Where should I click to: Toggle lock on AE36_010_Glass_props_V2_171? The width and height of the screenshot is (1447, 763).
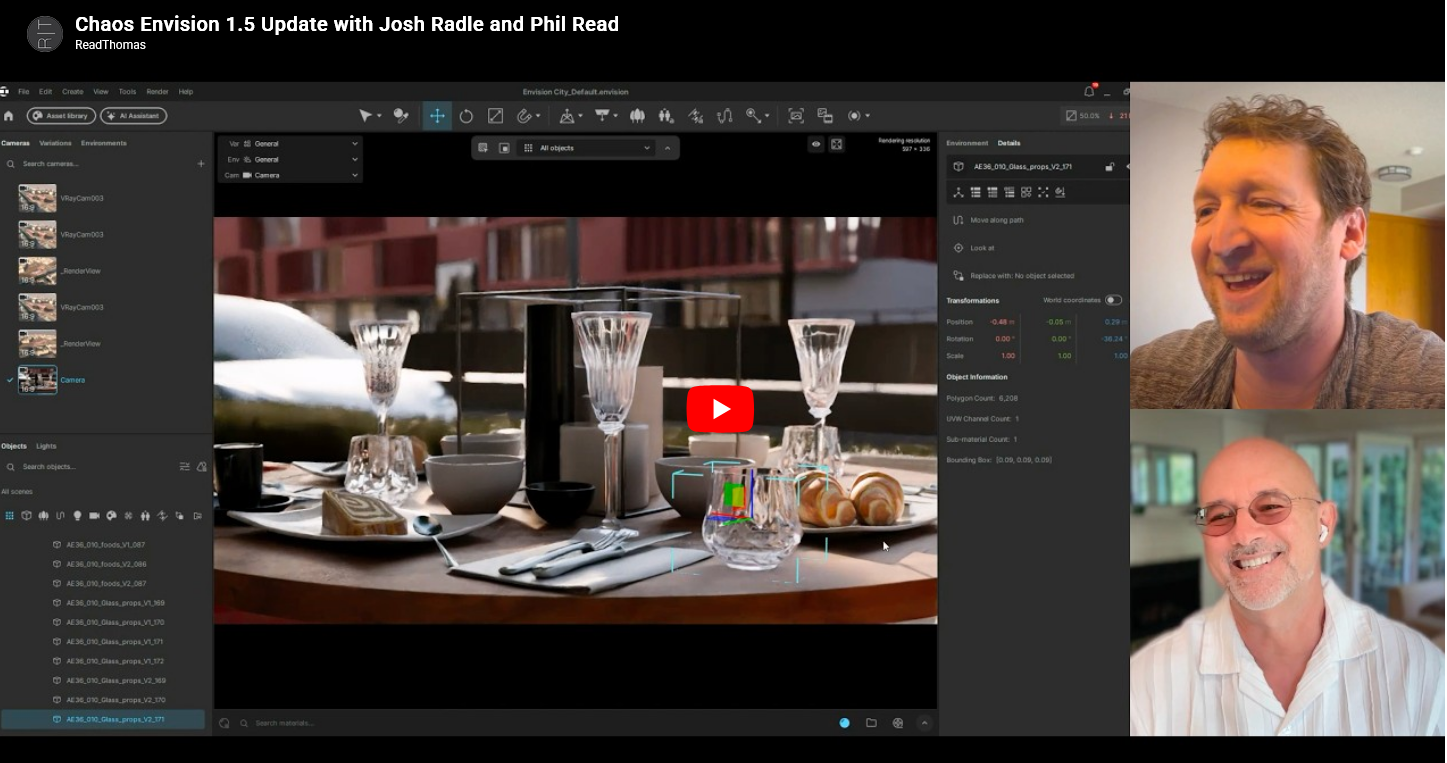click(1110, 167)
